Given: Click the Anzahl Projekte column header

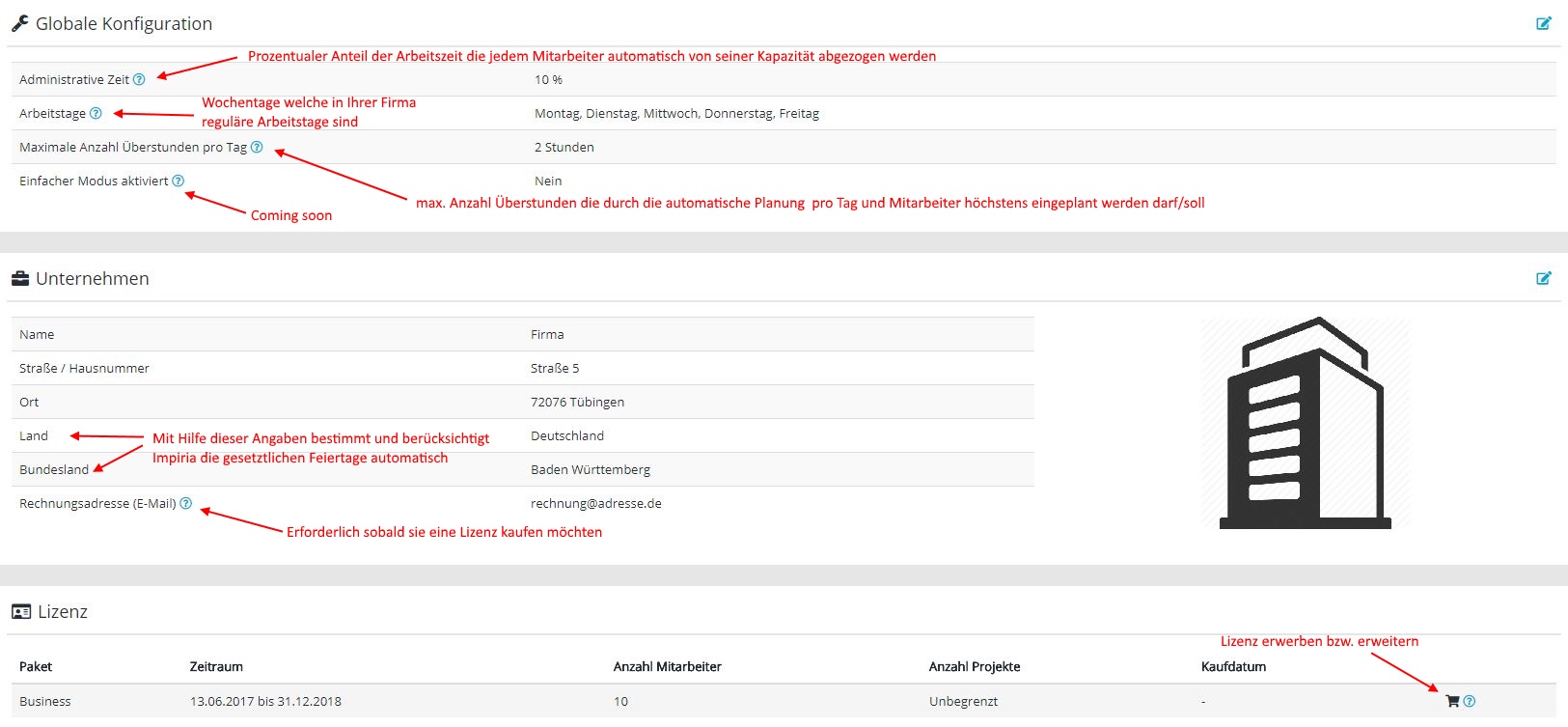Looking at the screenshot, I should click(x=974, y=666).
